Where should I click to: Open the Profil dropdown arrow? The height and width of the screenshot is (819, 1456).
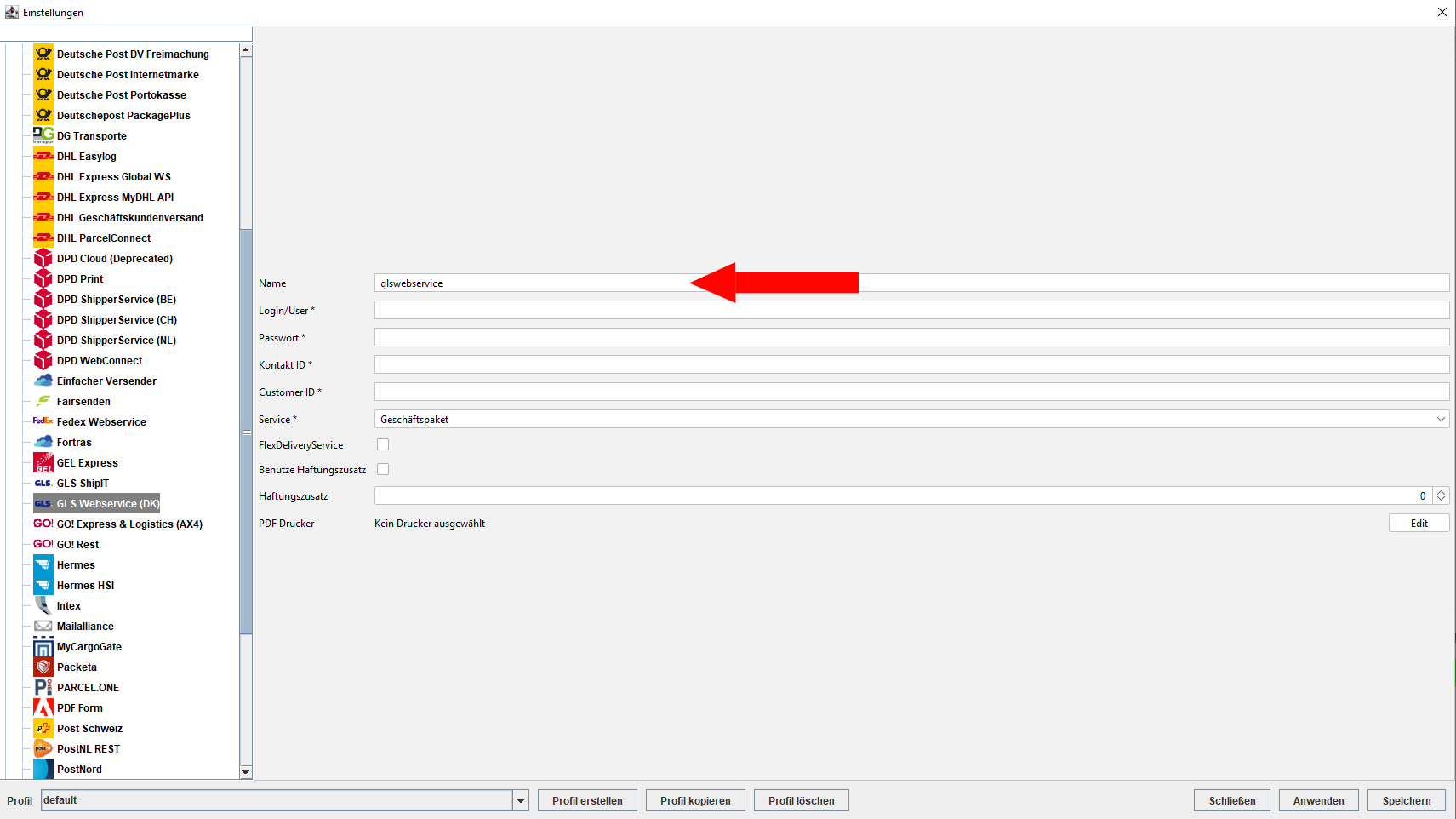[x=521, y=800]
